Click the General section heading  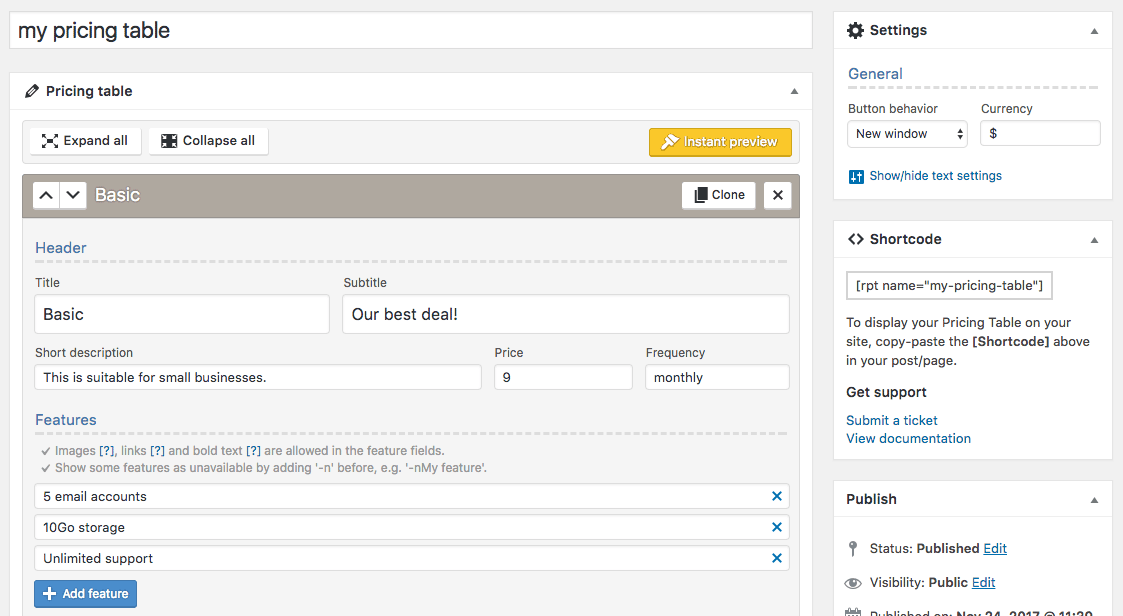[x=875, y=74]
